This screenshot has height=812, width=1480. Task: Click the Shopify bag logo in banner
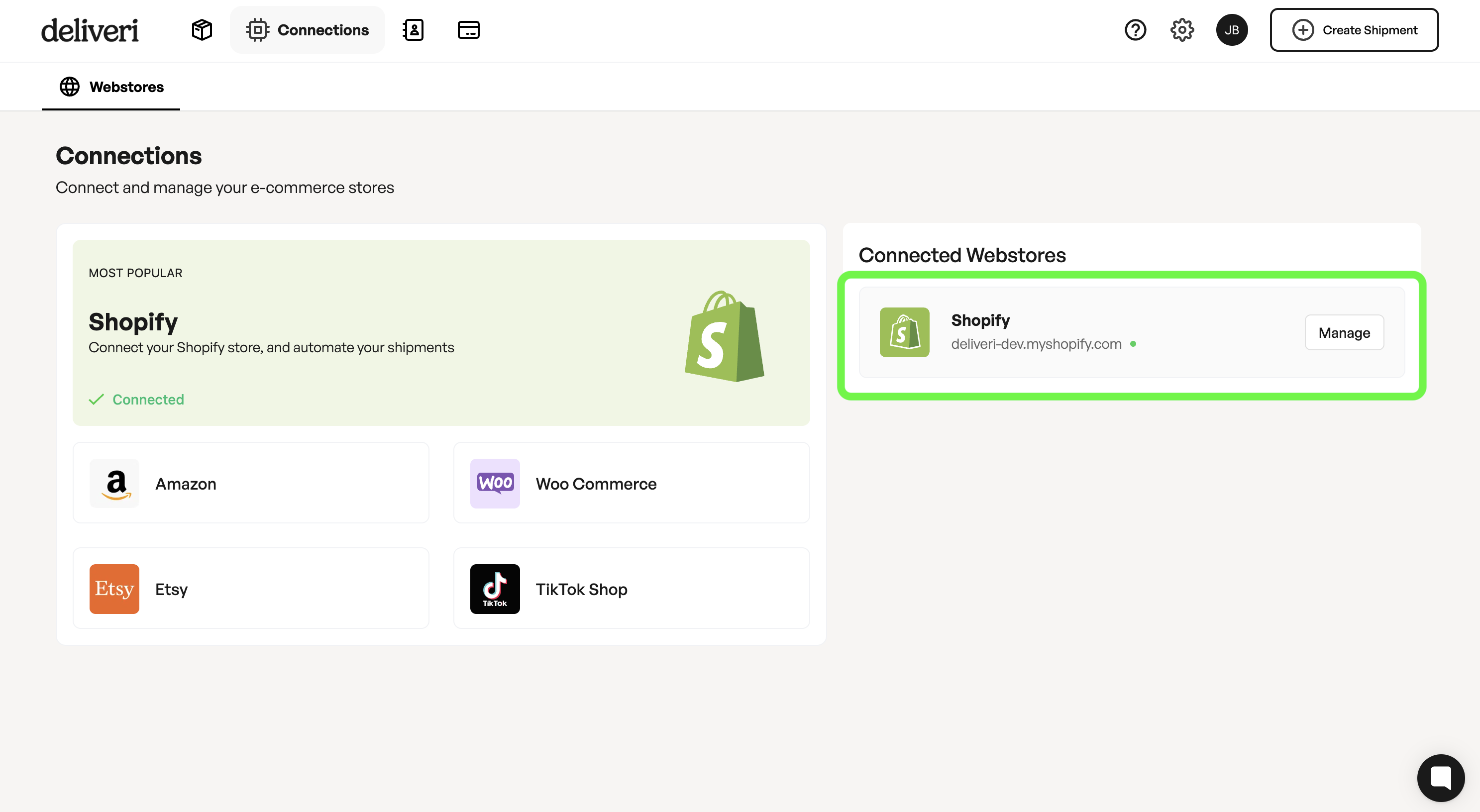724,336
